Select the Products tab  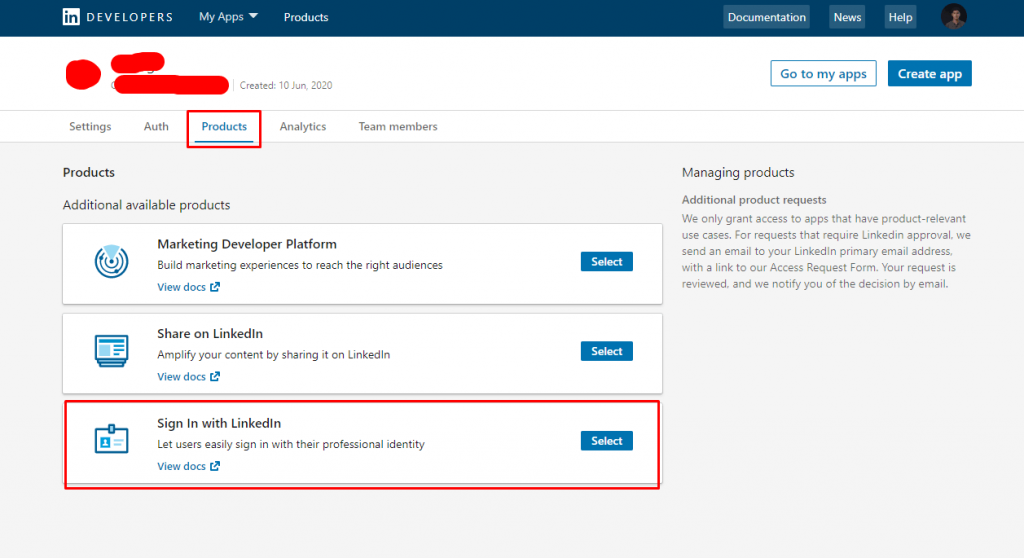pos(224,126)
